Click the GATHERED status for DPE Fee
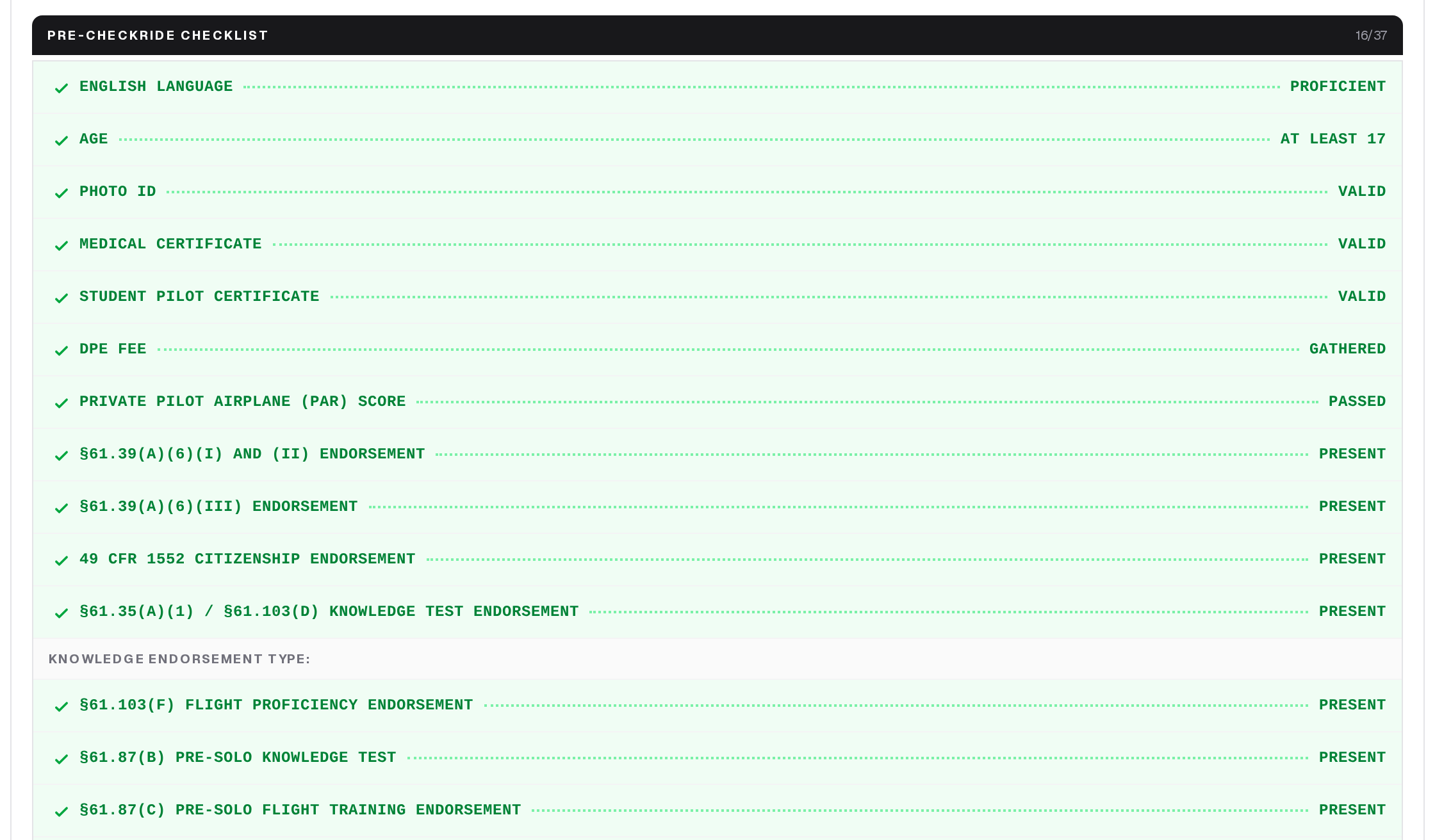 pyautogui.click(x=1347, y=349)
